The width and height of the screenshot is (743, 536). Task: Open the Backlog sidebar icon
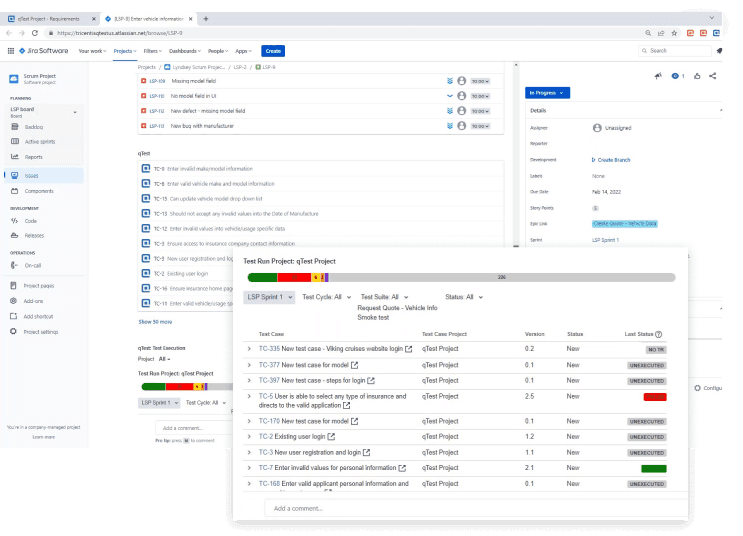[x=15, y=127]
